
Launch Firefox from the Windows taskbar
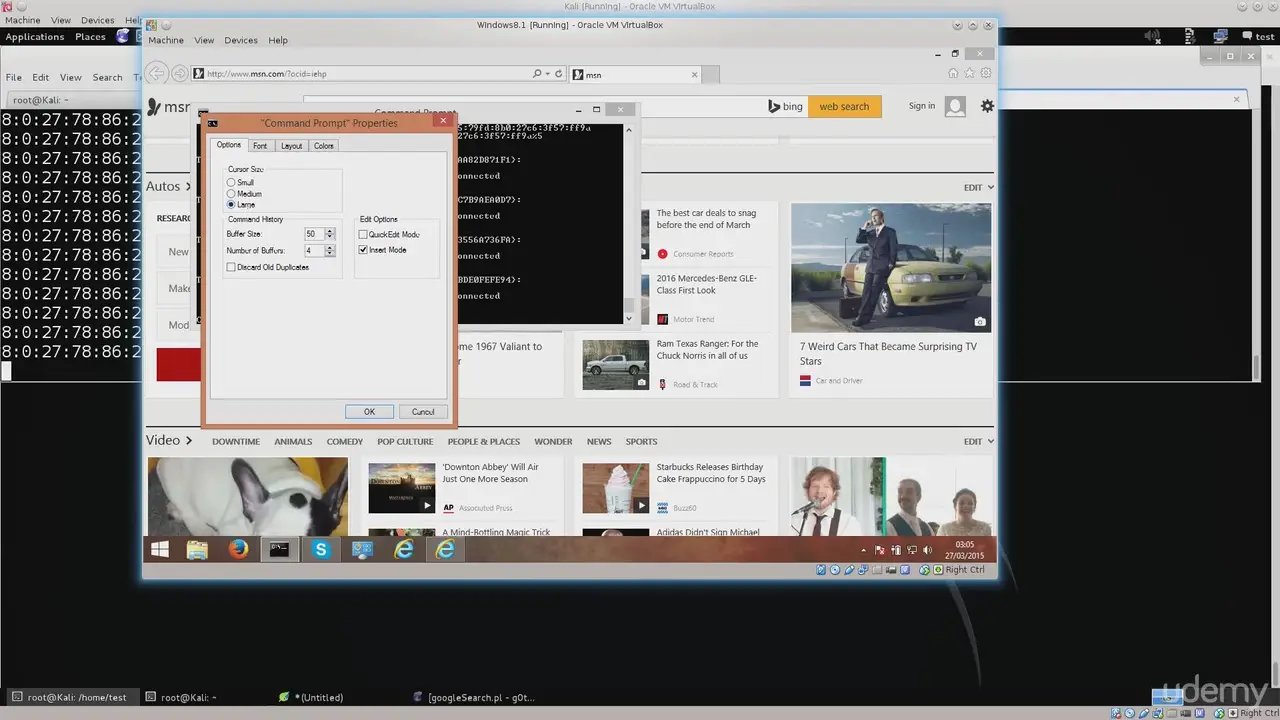(x=238, y=549)
